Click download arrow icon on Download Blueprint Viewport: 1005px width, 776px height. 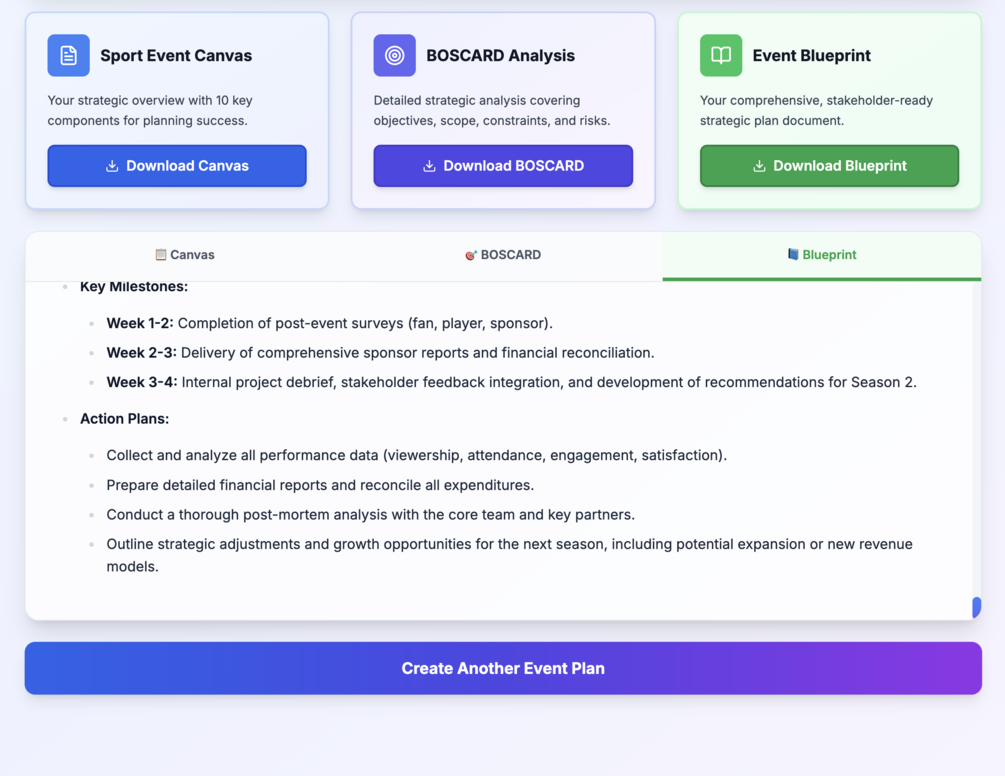tap(759, 166)
